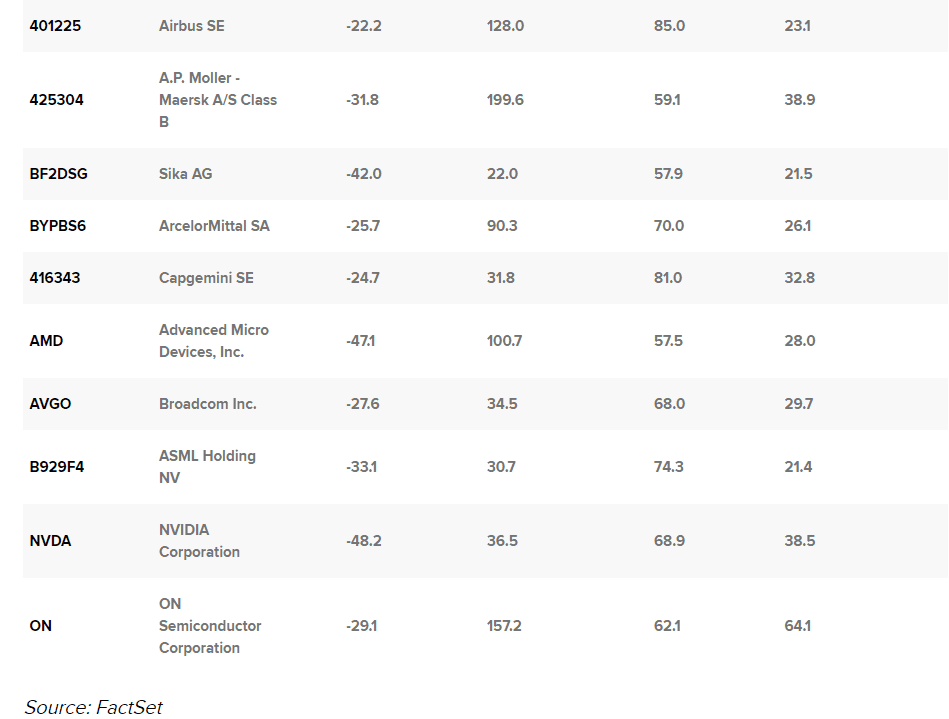Click the 199.6 value in Maersk row
This screenshot has height=719, width=949.
point(505,100)
